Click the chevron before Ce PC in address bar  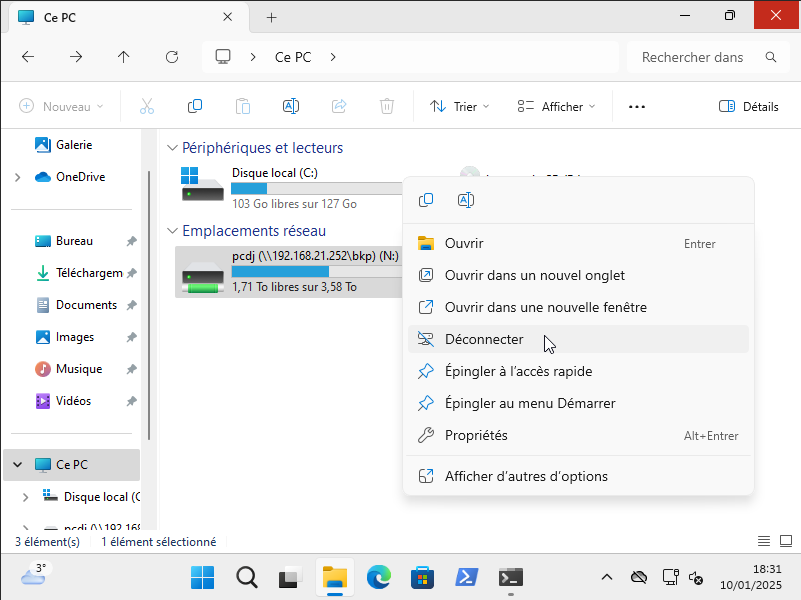[253, 57]
